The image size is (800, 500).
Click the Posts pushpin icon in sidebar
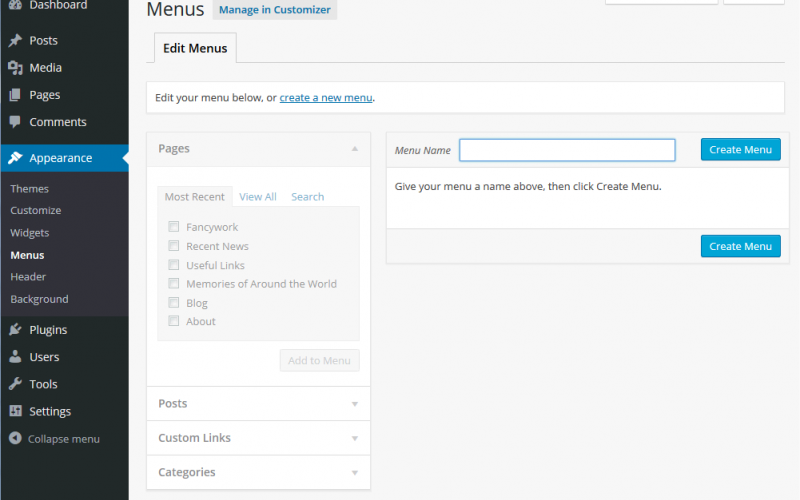click(x=15, y=40)
